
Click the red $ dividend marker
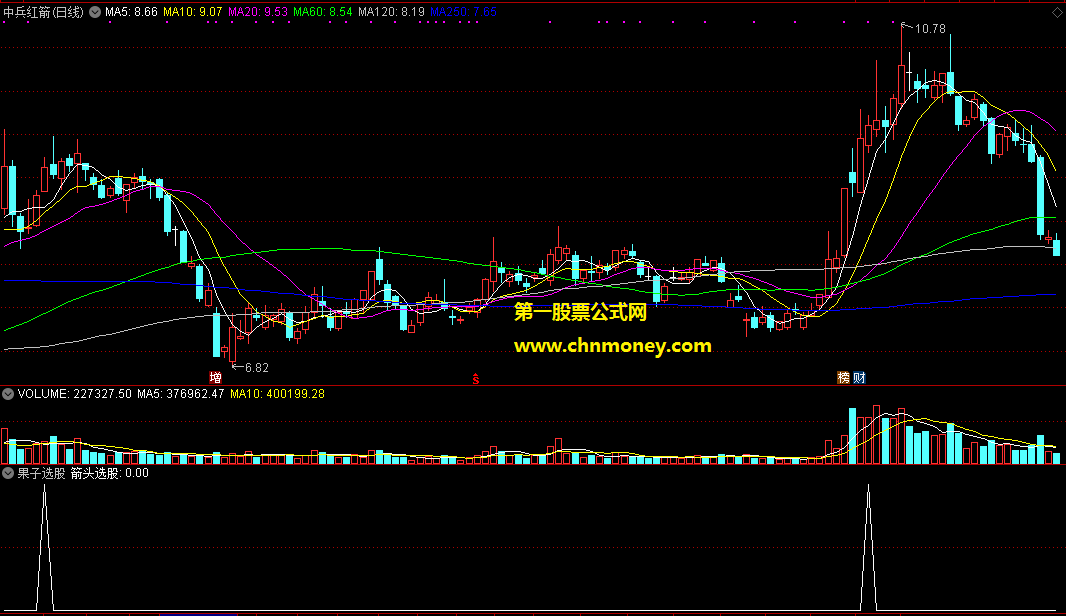[x=476, y=379]
